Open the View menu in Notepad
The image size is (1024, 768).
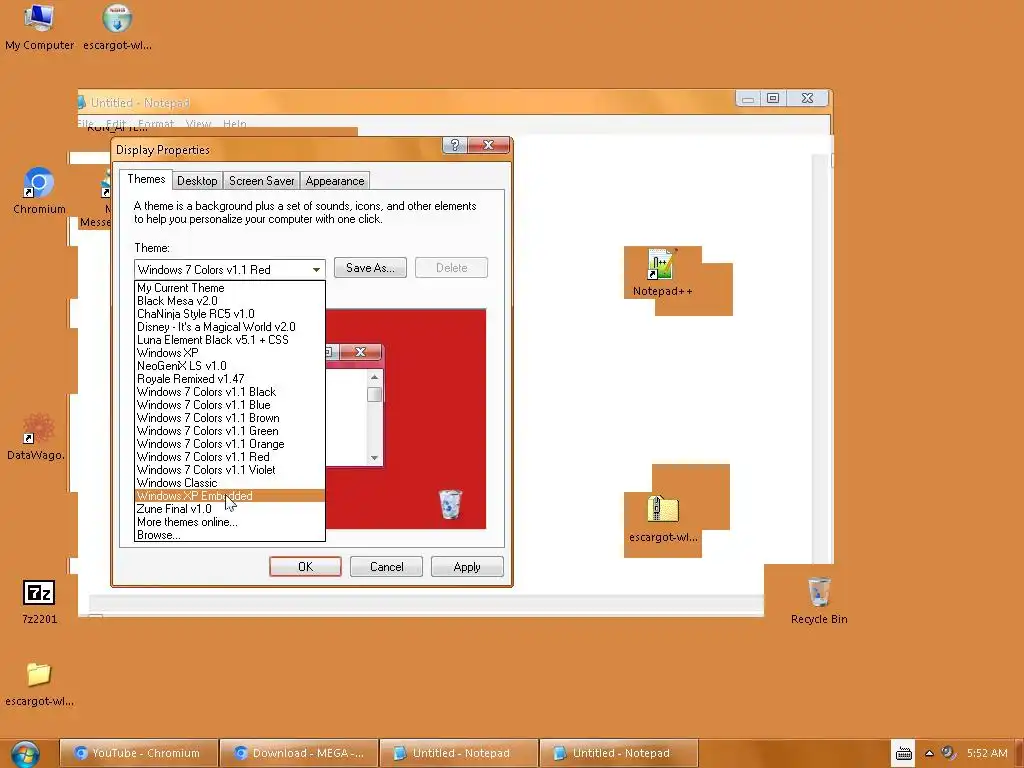(198, 123)
